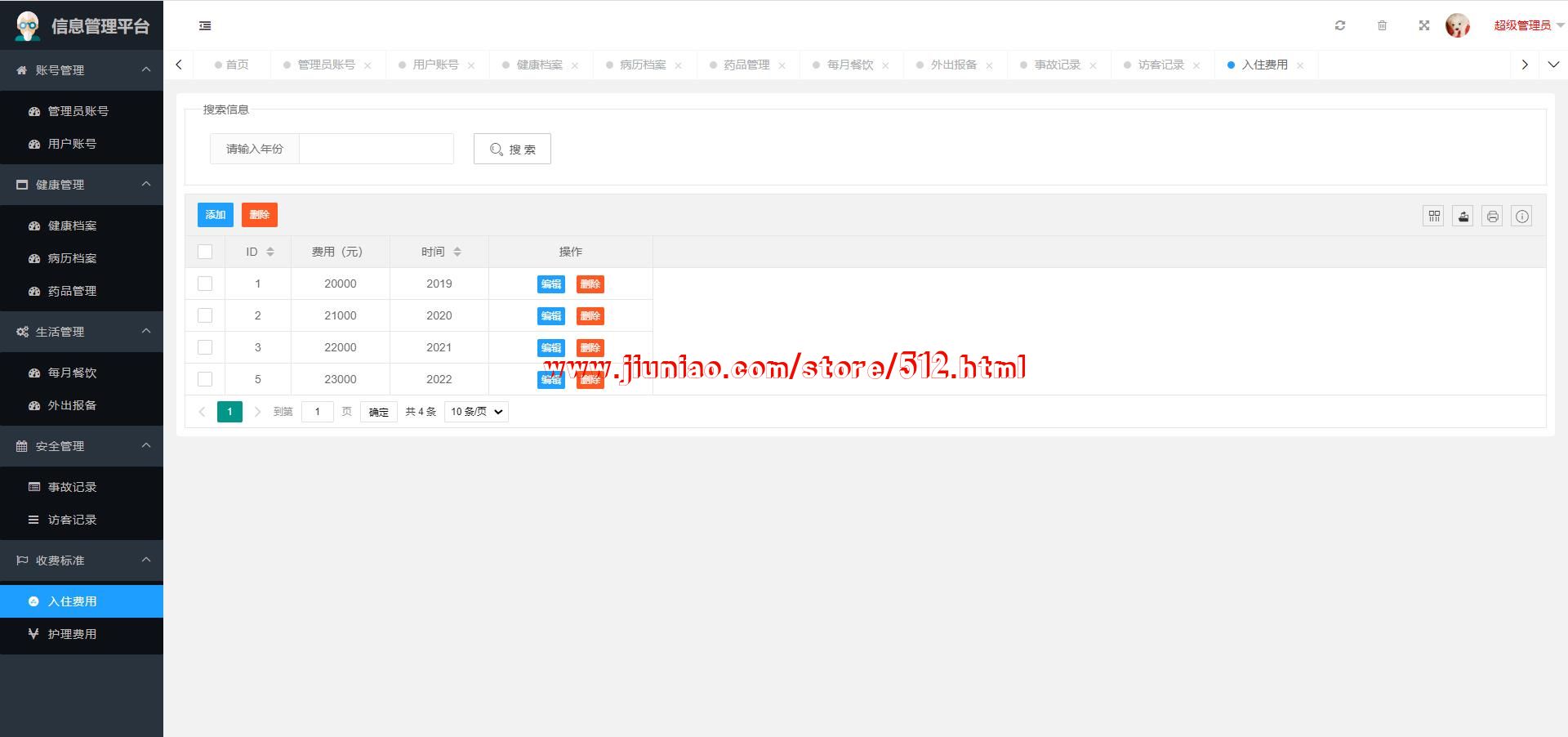Close the 病历档案 tab
Viewport: 1568px width, 737px height.
(x=678, y=65)
